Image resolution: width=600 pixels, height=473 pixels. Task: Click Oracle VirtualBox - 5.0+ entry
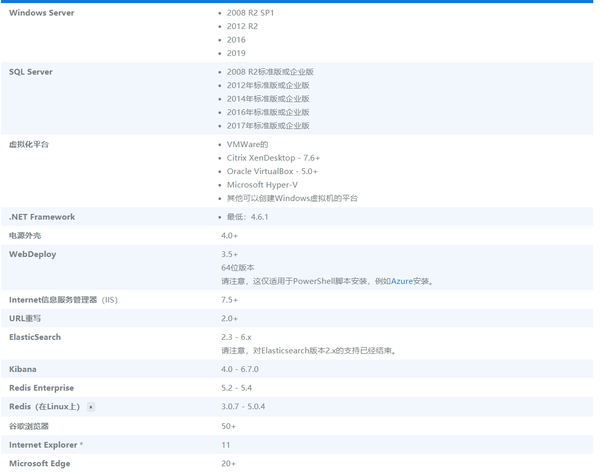[272, 171]
